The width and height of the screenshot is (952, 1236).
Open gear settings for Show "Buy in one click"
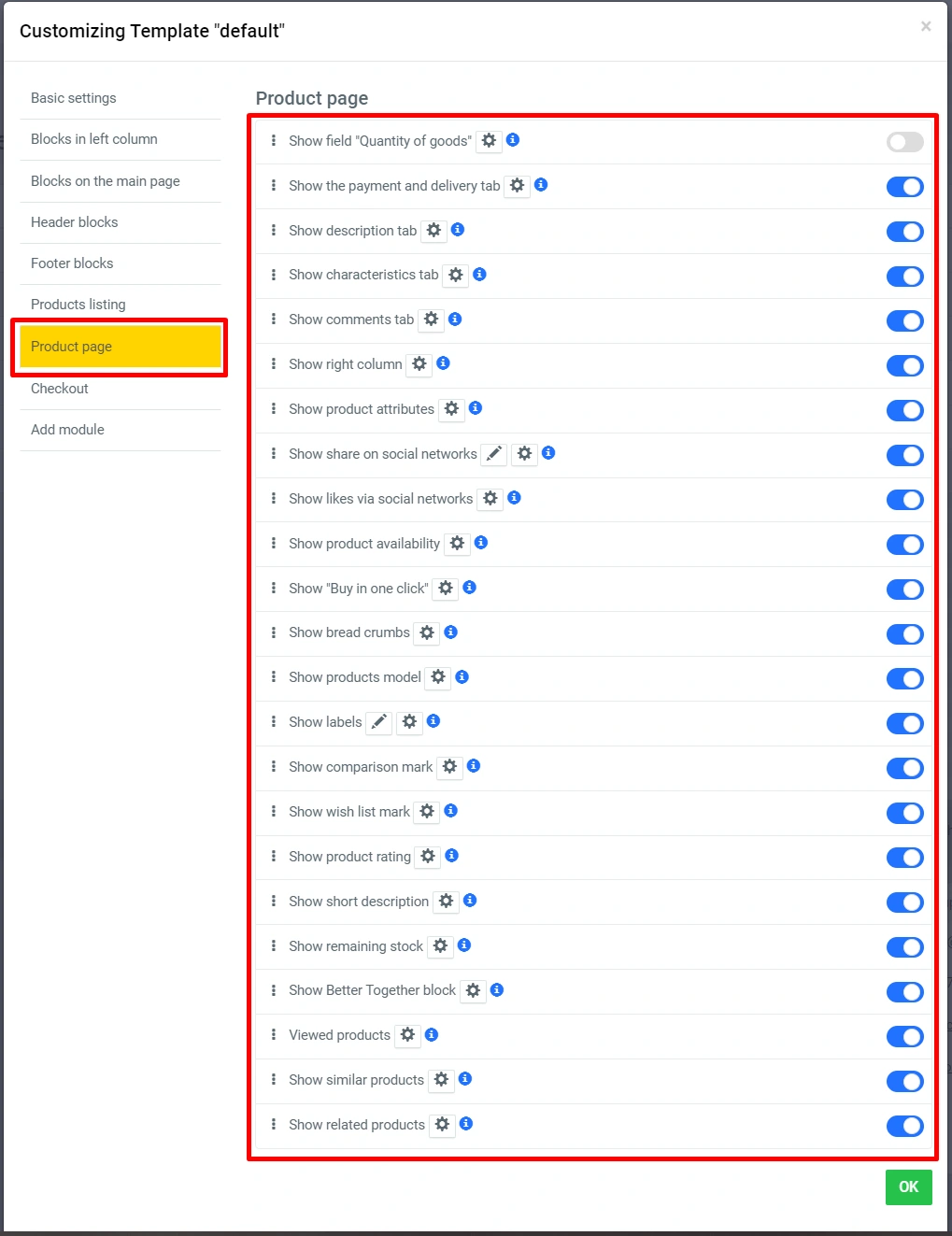point(446,589)
